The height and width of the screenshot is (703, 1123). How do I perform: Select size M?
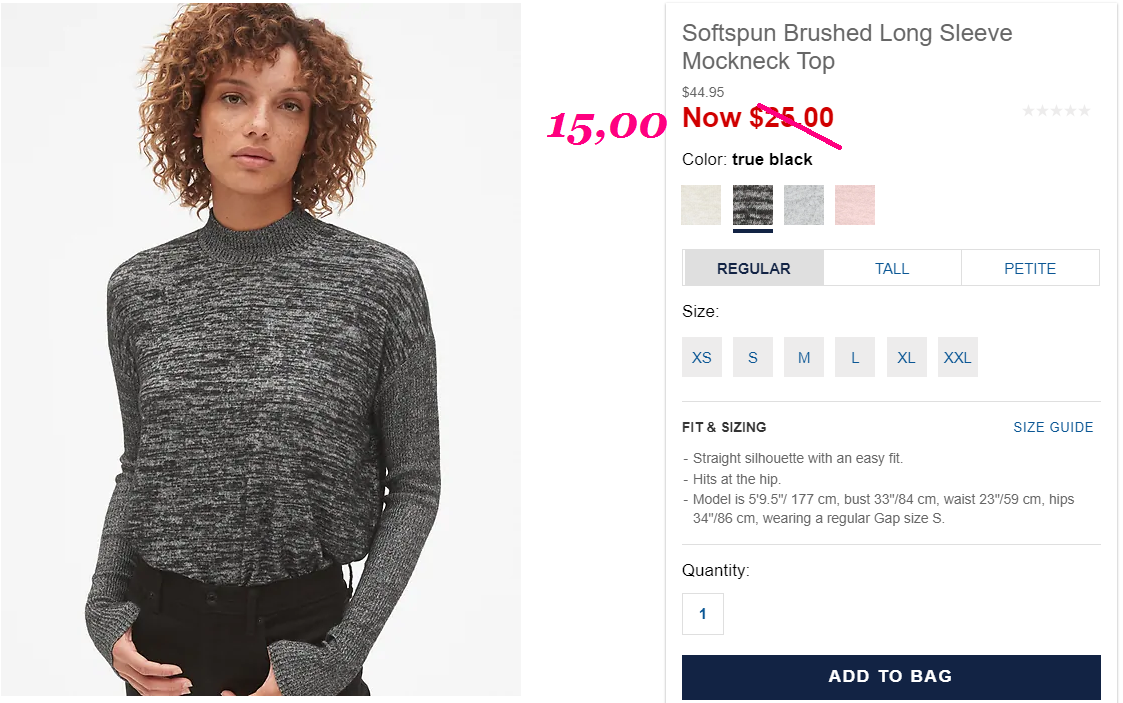(x=804, y=357)
